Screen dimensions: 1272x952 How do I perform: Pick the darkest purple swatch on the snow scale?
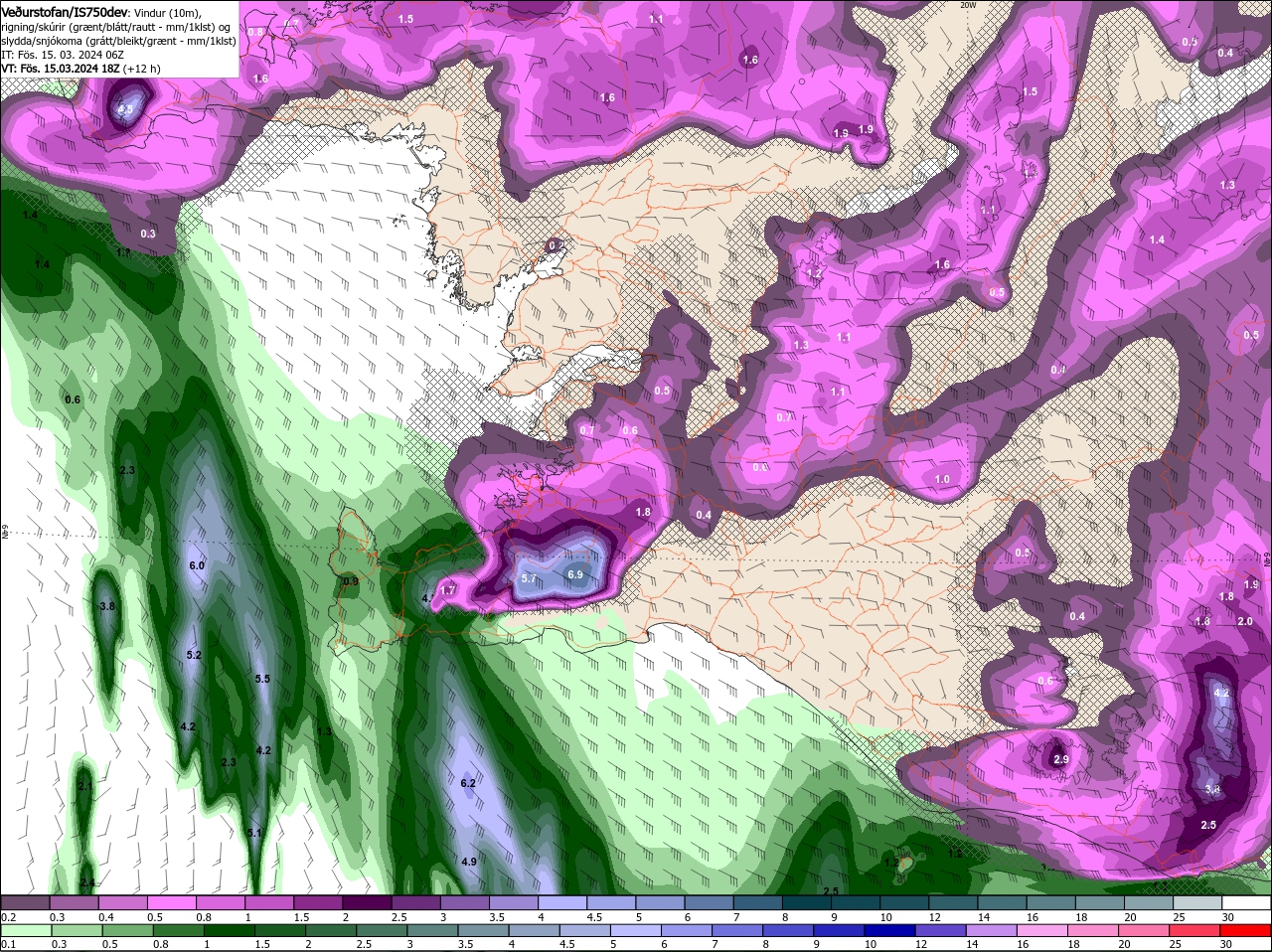point(365,902)
